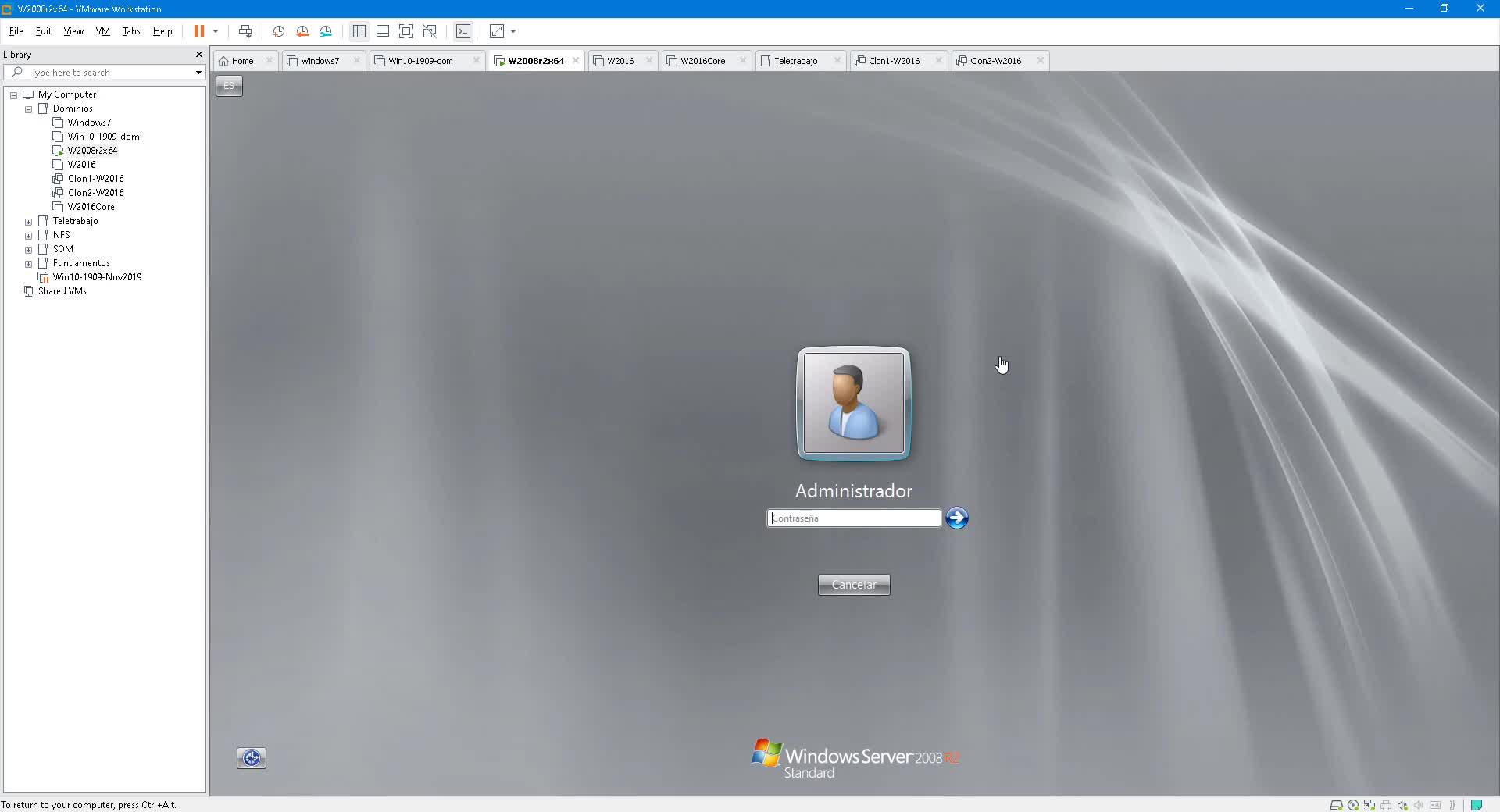Expand the Fundamentos folder

click(x=28, y=264)
